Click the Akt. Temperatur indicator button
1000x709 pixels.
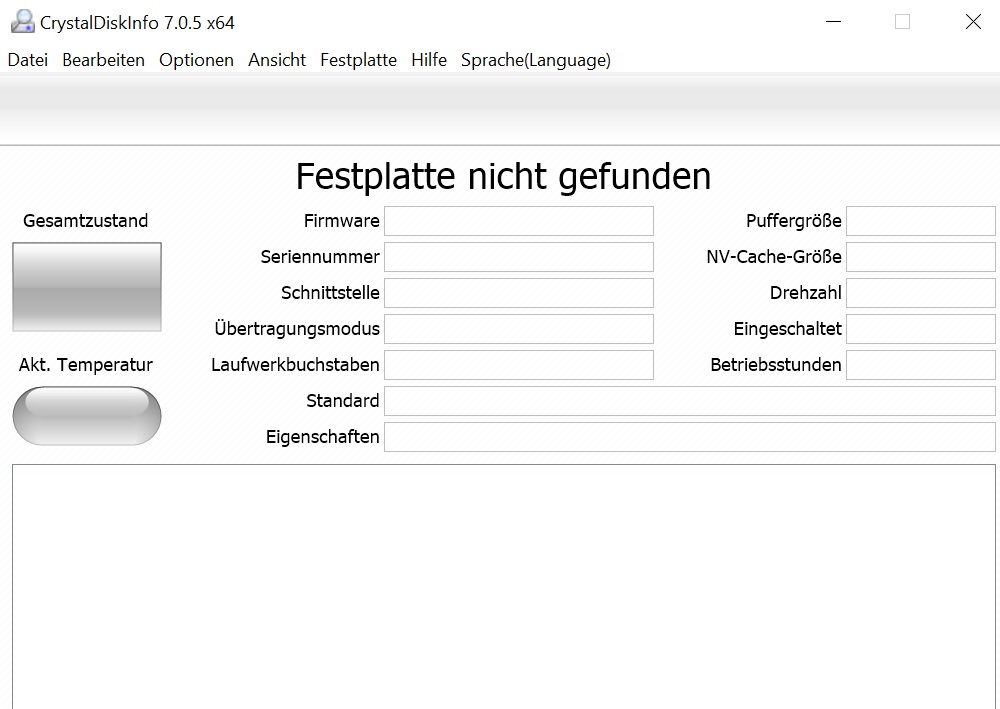[x=87, y=416]
